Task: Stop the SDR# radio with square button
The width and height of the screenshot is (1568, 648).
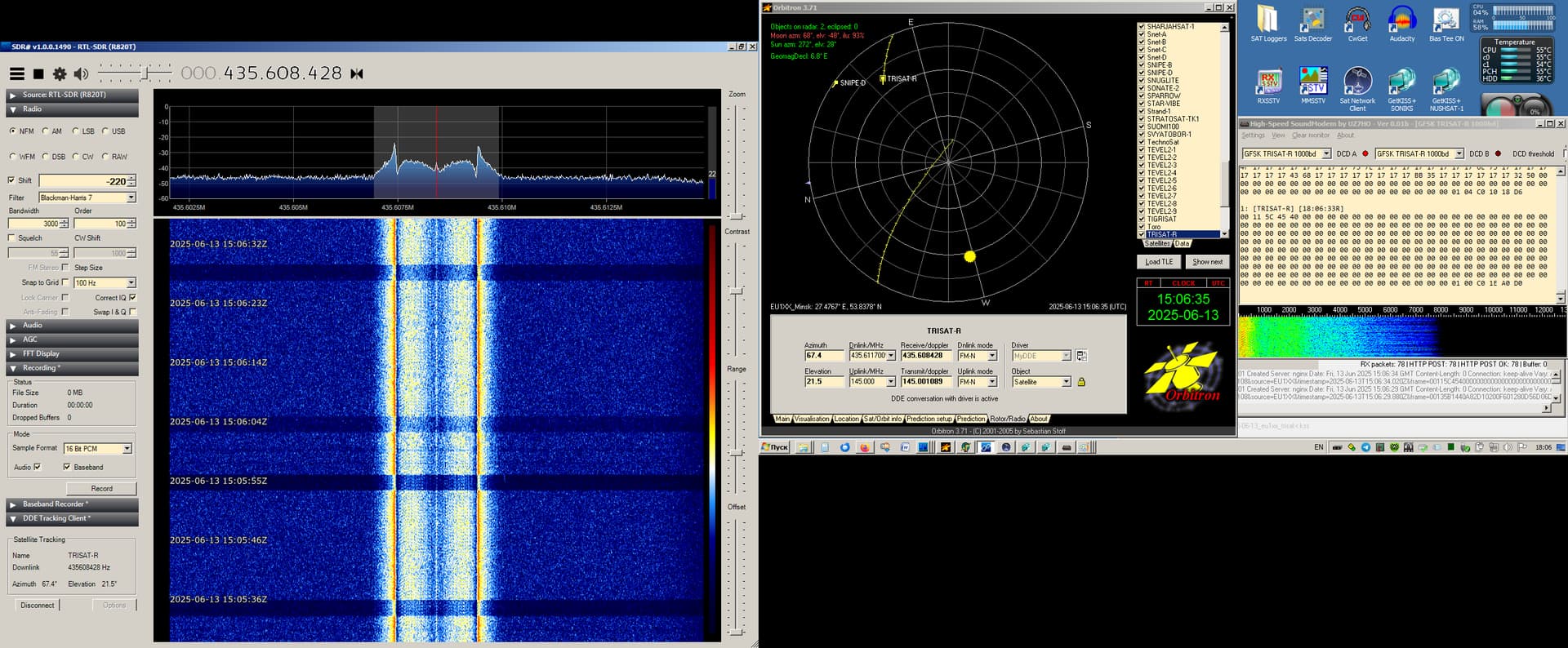Action: click(x=38, y=73)
